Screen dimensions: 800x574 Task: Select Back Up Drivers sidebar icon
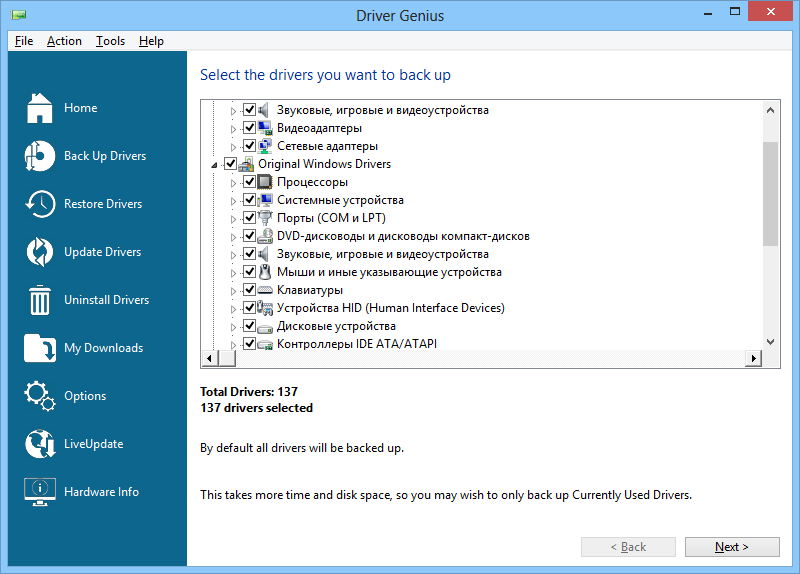tap(39, 156)
